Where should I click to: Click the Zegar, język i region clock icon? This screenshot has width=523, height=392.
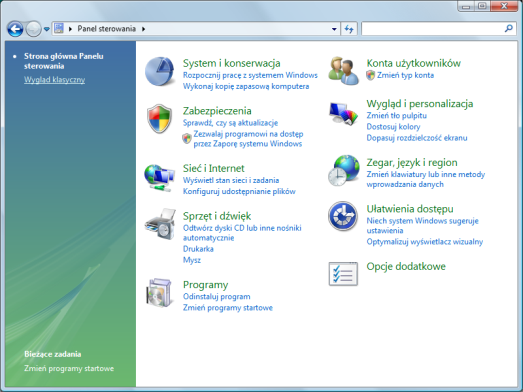pos(344,170)
